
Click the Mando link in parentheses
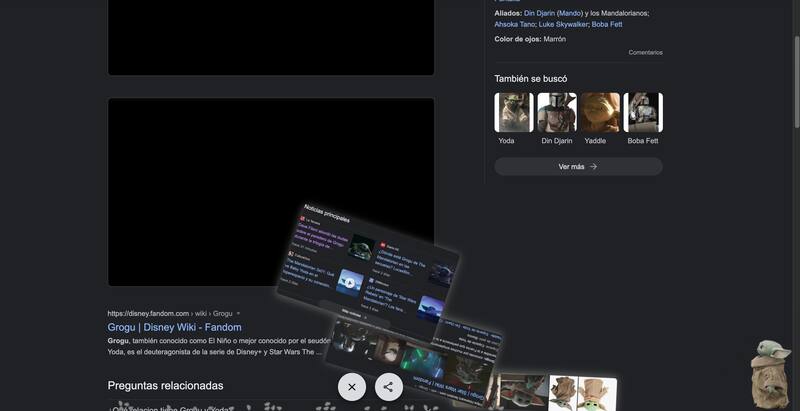[x=570, y=13]
